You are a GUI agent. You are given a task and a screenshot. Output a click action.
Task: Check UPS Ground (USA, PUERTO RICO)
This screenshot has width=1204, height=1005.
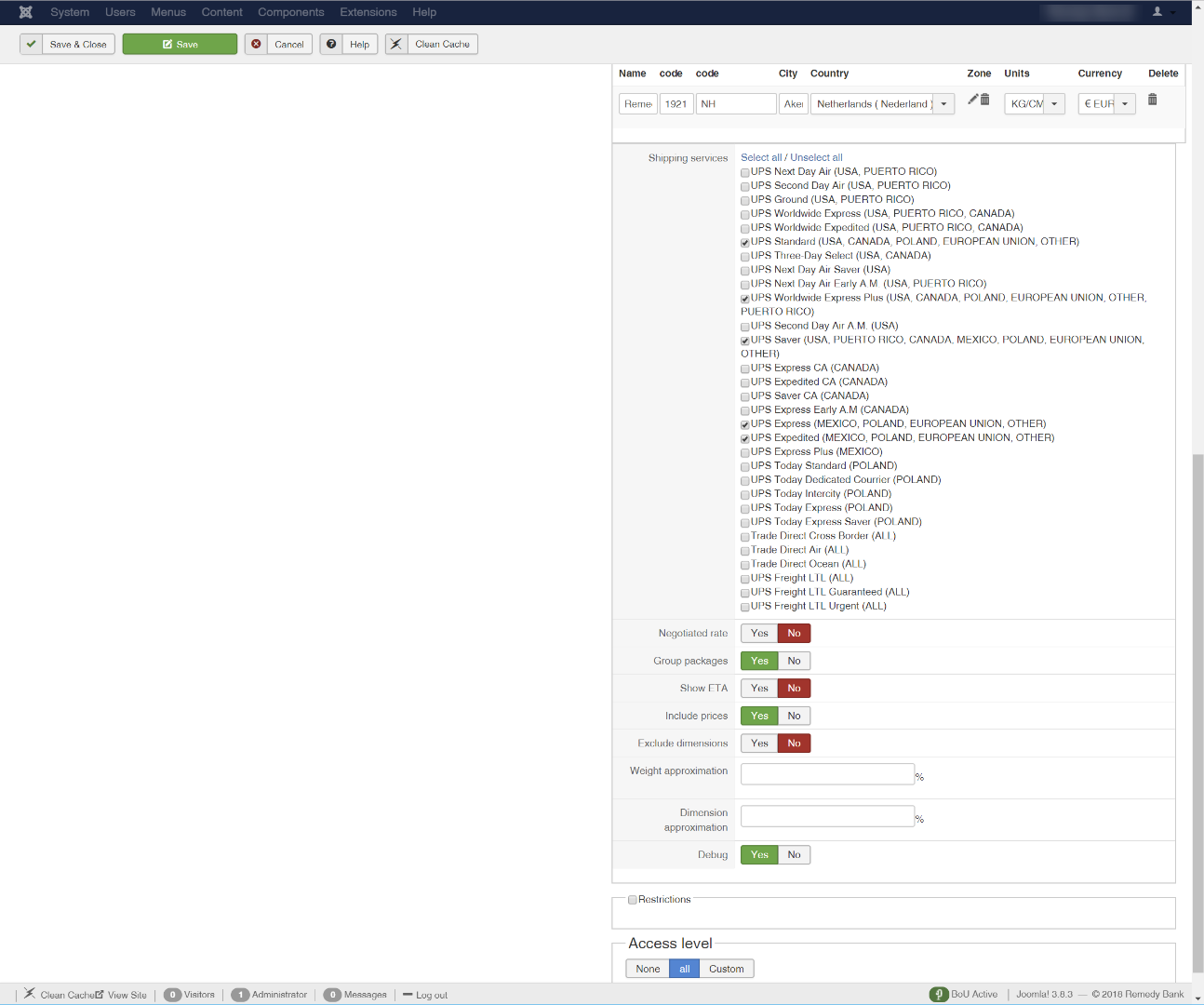click(745, 200)
